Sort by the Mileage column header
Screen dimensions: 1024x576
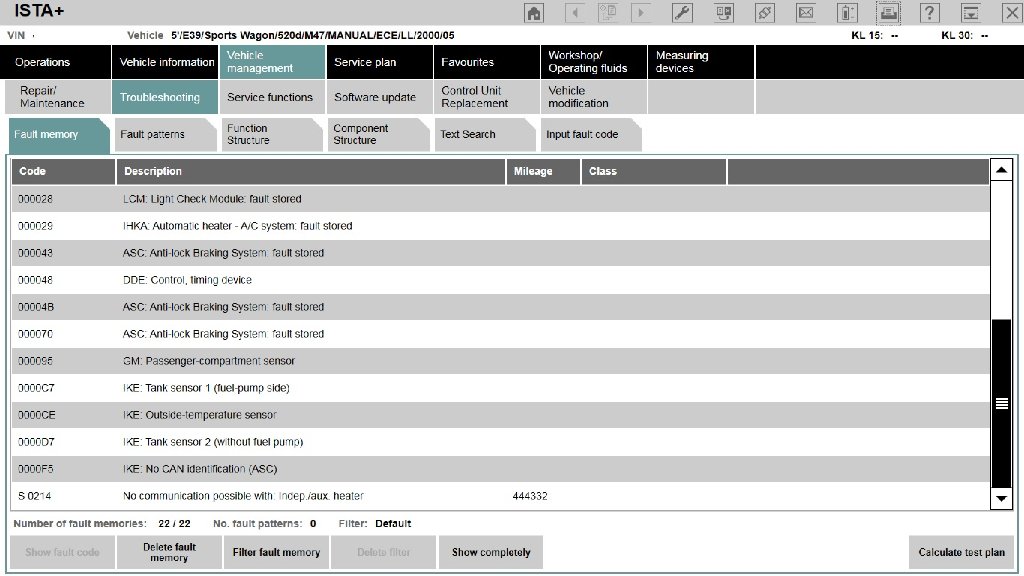pyautogui.click(x=543, y=171)
